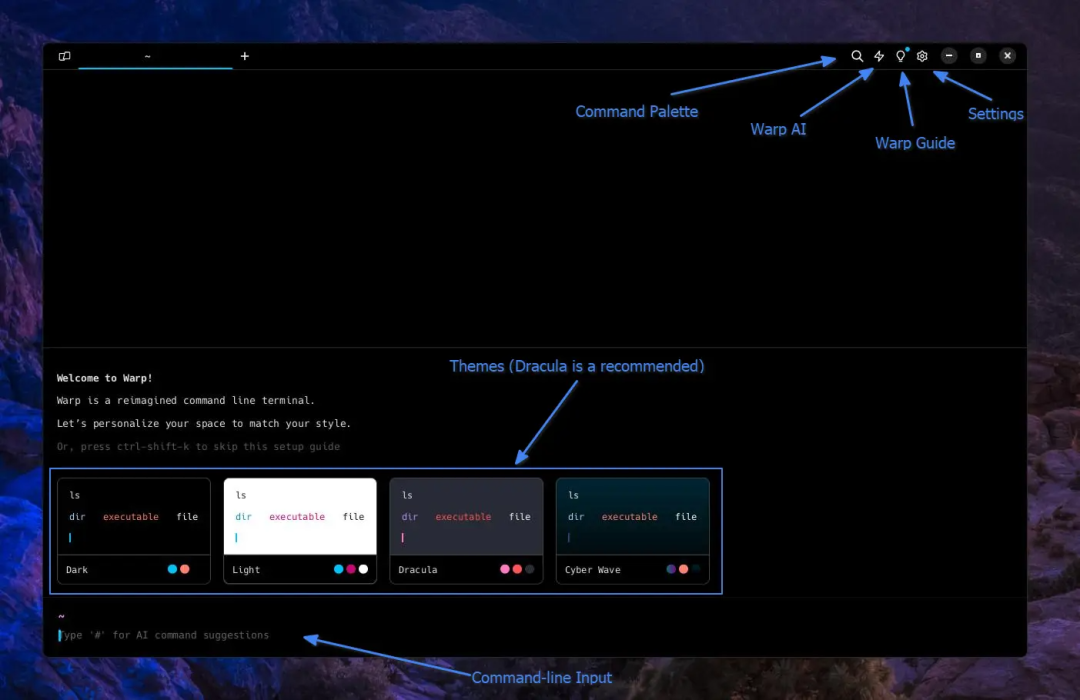1080x700 pixels.
Task: Open Warp AI lightning bolt icon
Action: (879, 56)
